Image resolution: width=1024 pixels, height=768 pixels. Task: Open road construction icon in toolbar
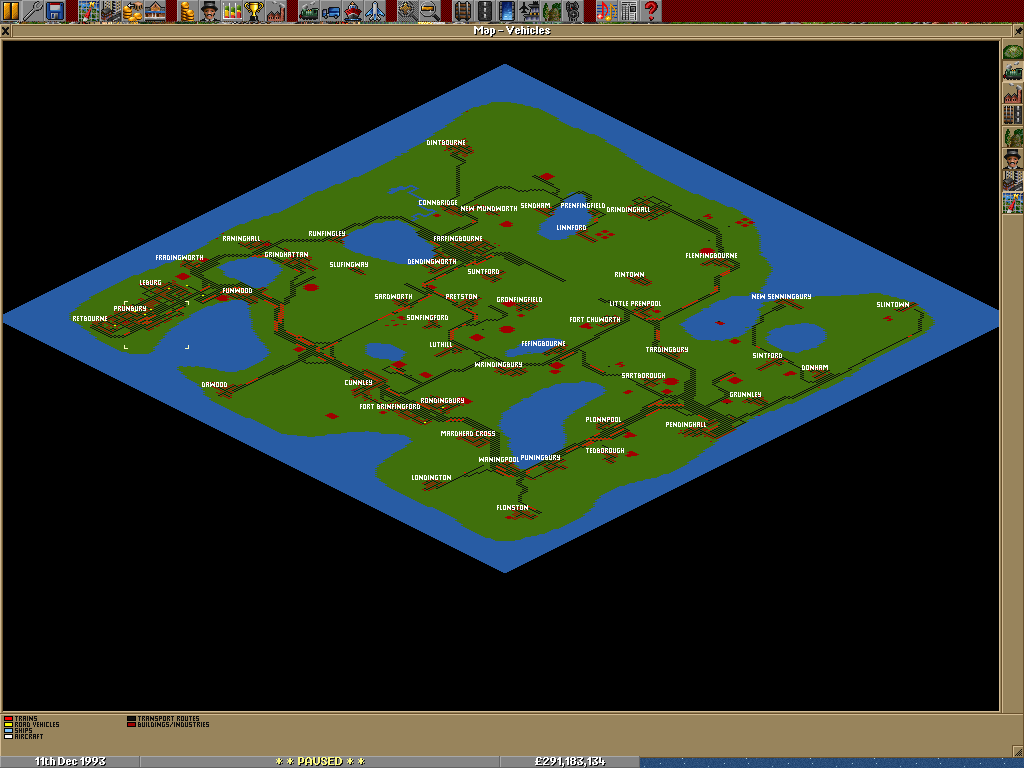[485, 11]
